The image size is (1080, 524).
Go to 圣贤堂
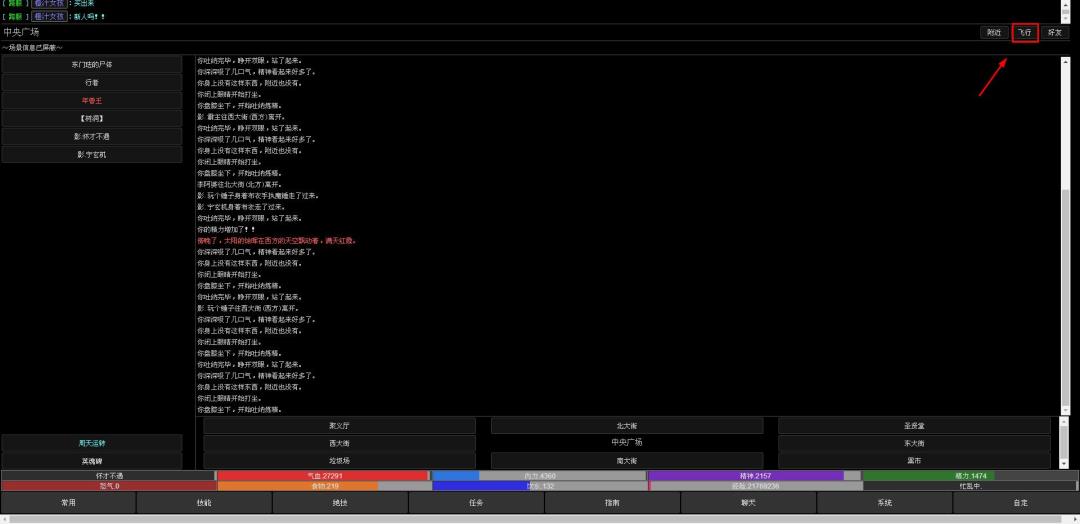click(914, 426)
